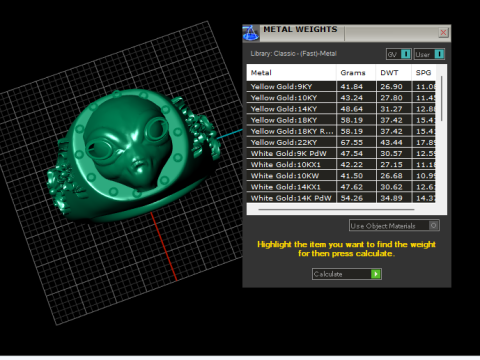Click the 42.22 grams value
This screenshot has height=360, width=480.
click(x=351, y=165)
